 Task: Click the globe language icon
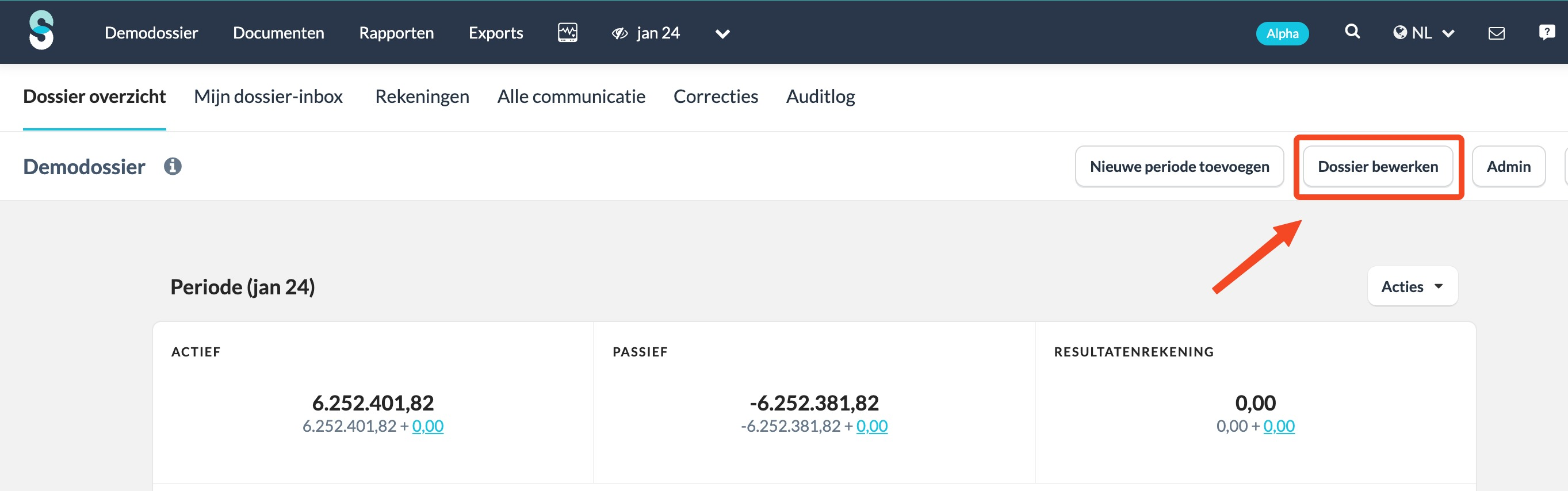point(1400,33)
